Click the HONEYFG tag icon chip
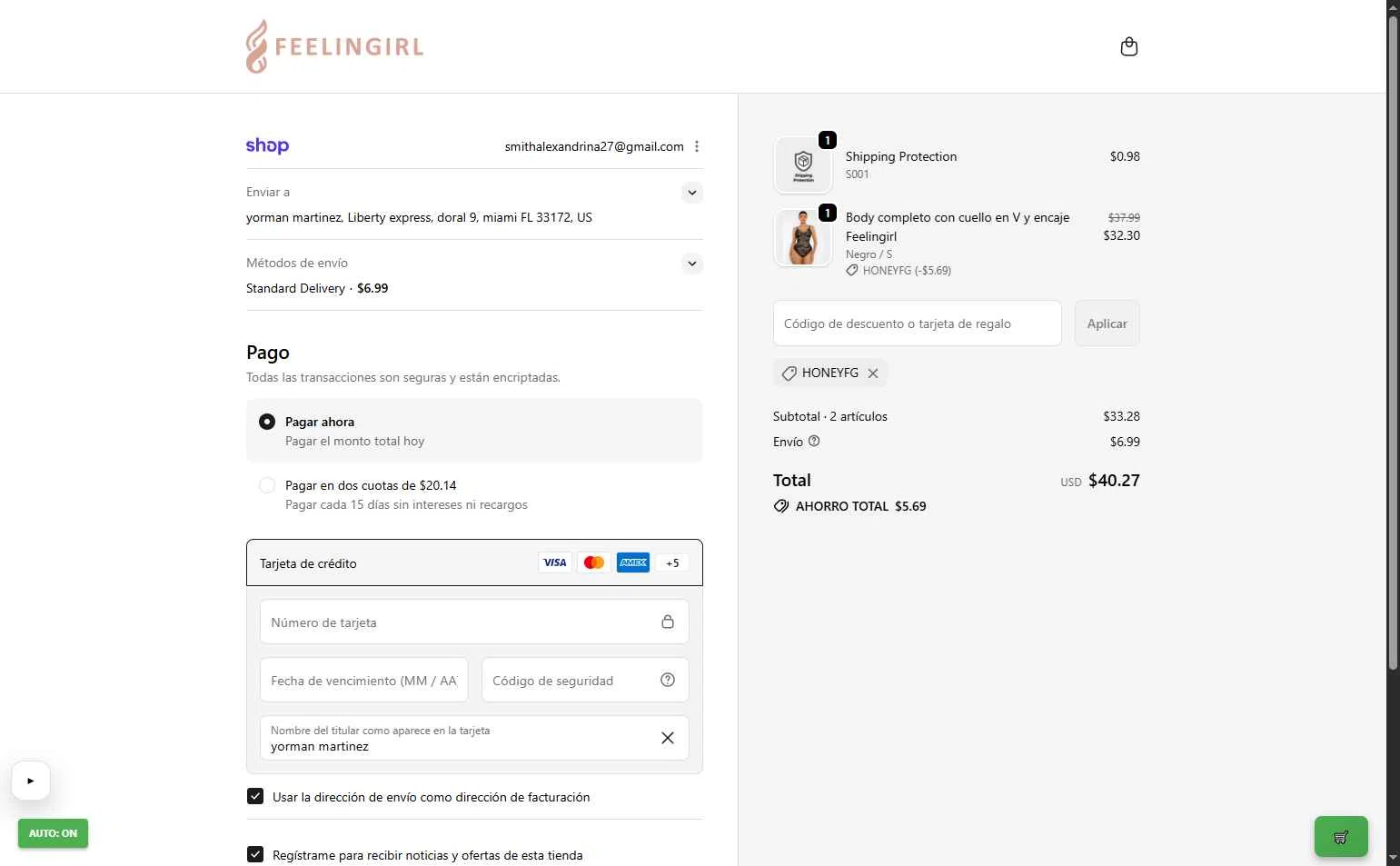1400x866 pixels. [x=789, y=373]
